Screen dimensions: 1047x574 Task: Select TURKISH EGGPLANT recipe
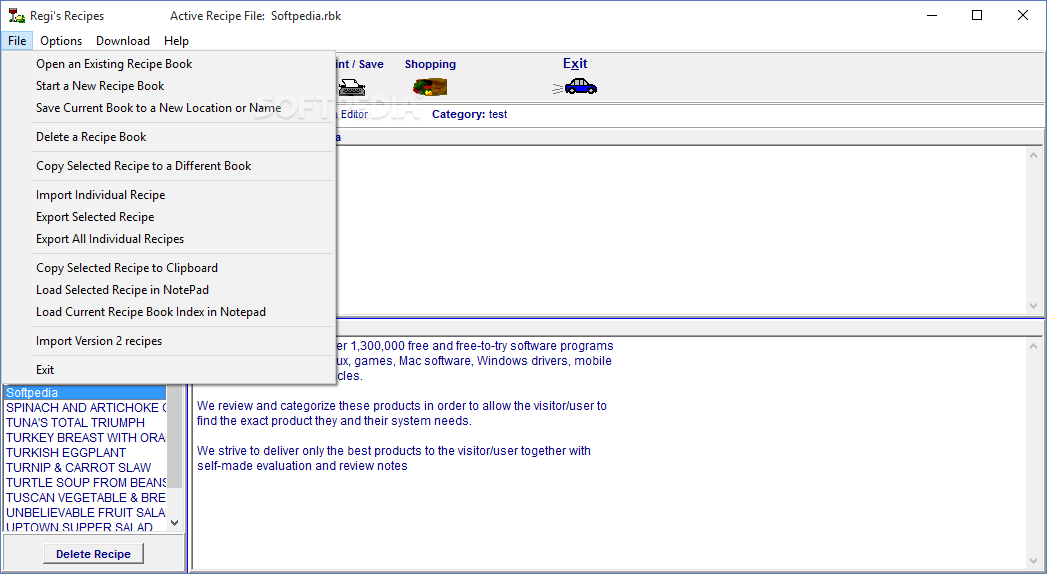(85, 453)
